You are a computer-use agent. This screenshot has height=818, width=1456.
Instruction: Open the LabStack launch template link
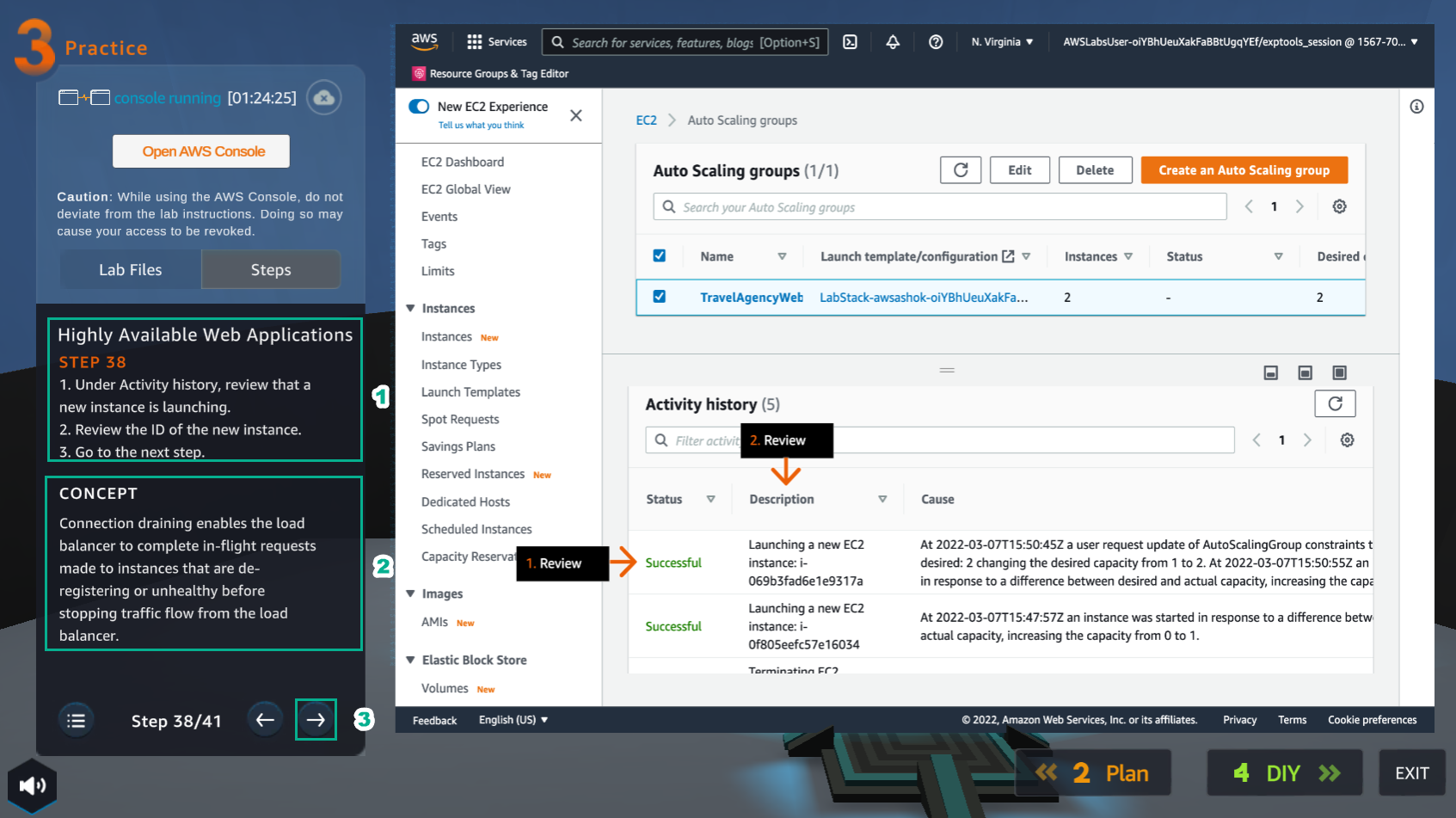[924, 298]
